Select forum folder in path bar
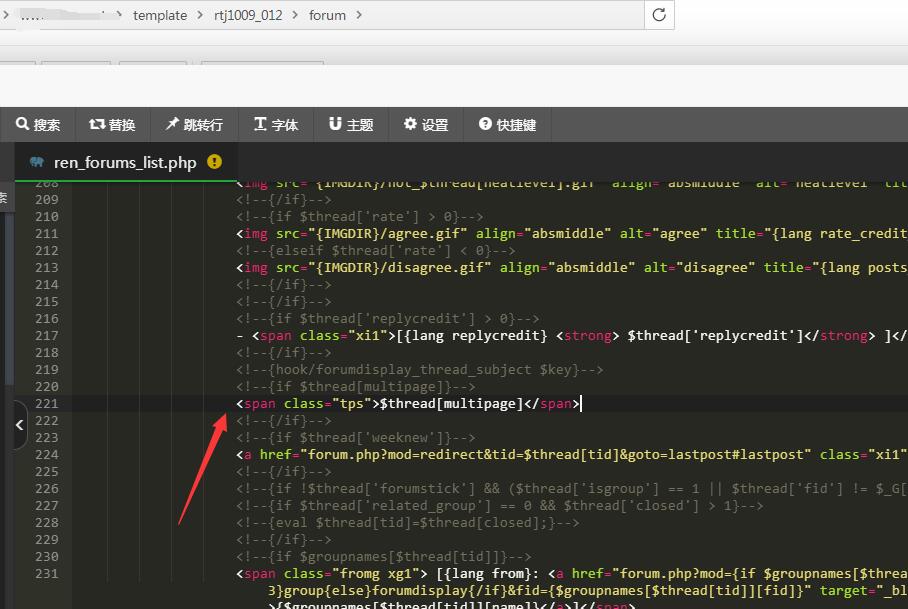This screenshot has width=908, height=609. tap(327, 15)
